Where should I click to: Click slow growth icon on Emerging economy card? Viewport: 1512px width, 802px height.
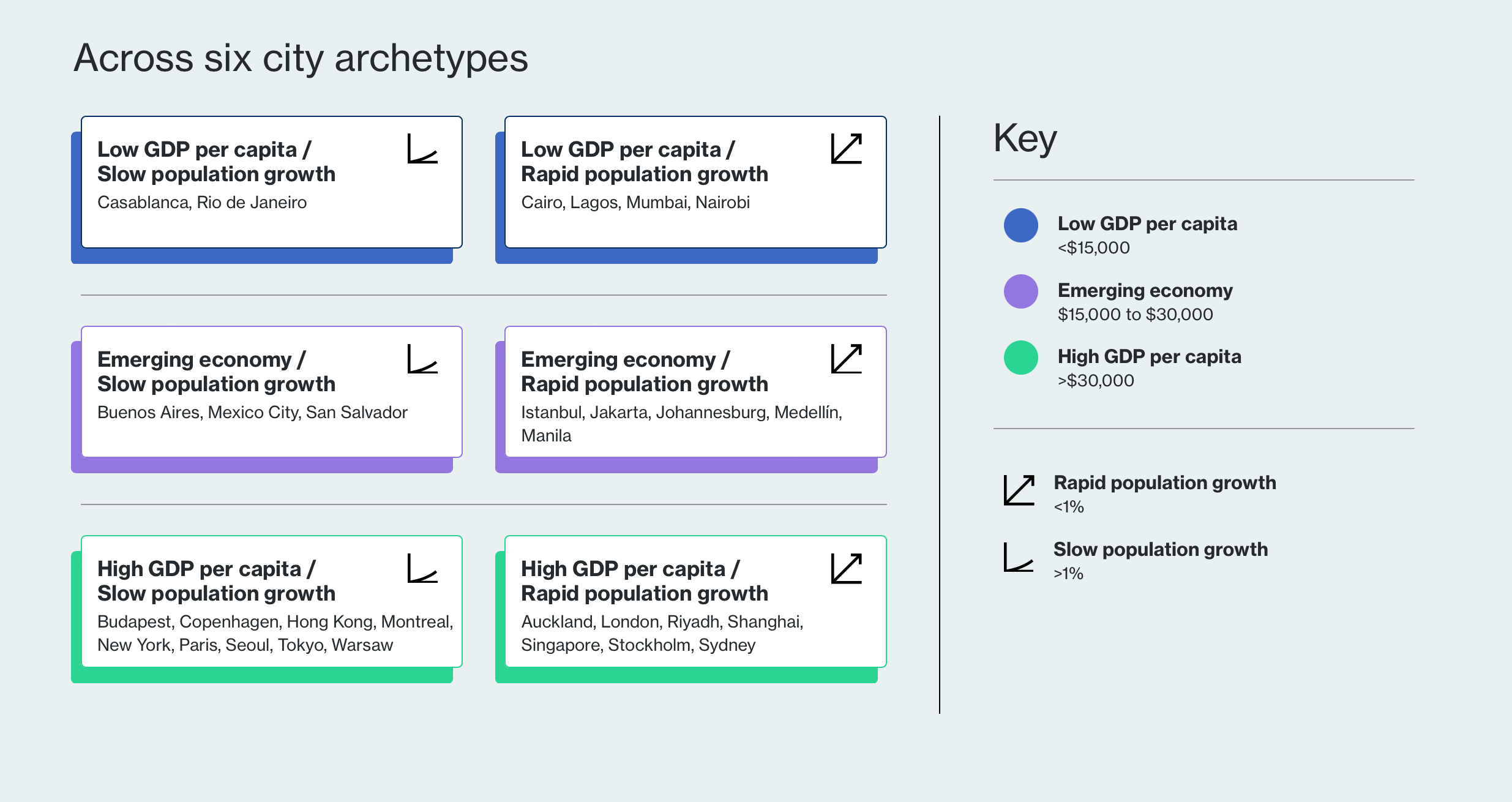tap(422, 359)
